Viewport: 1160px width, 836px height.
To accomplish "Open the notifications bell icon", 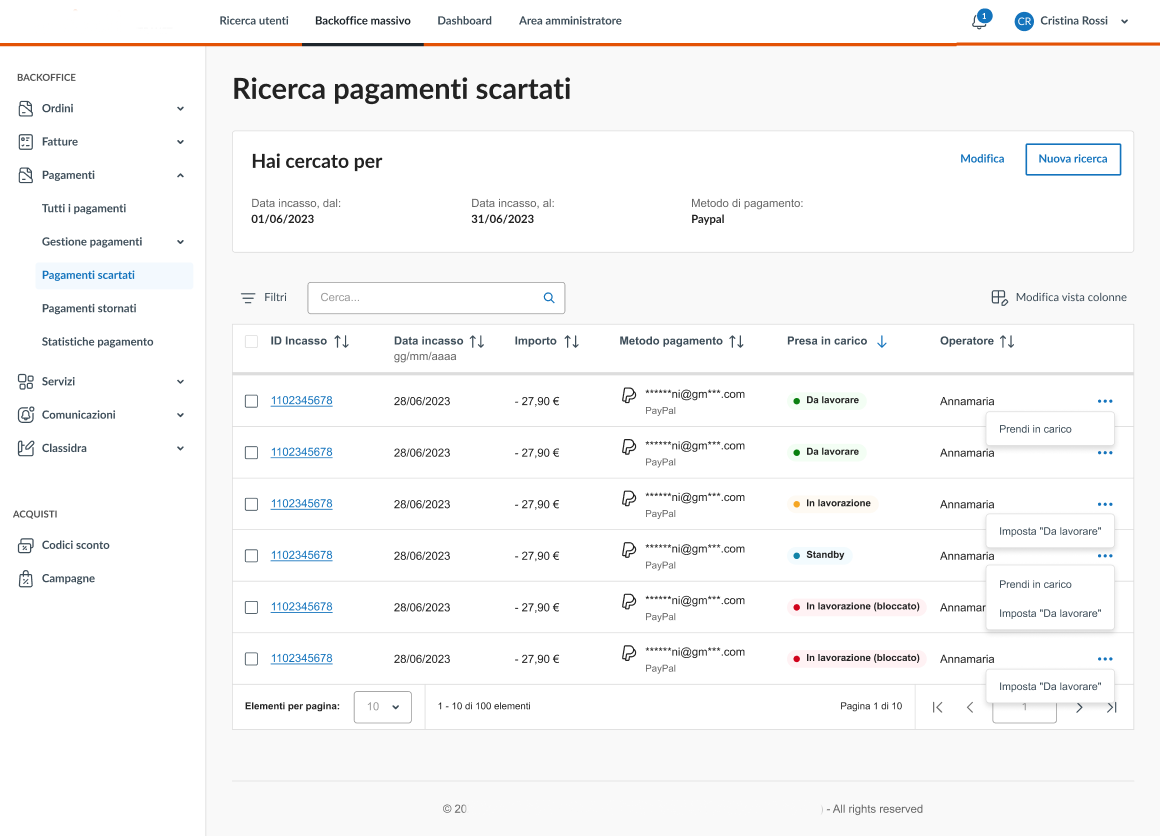I will pyautogui.click(x=979, y=22).
